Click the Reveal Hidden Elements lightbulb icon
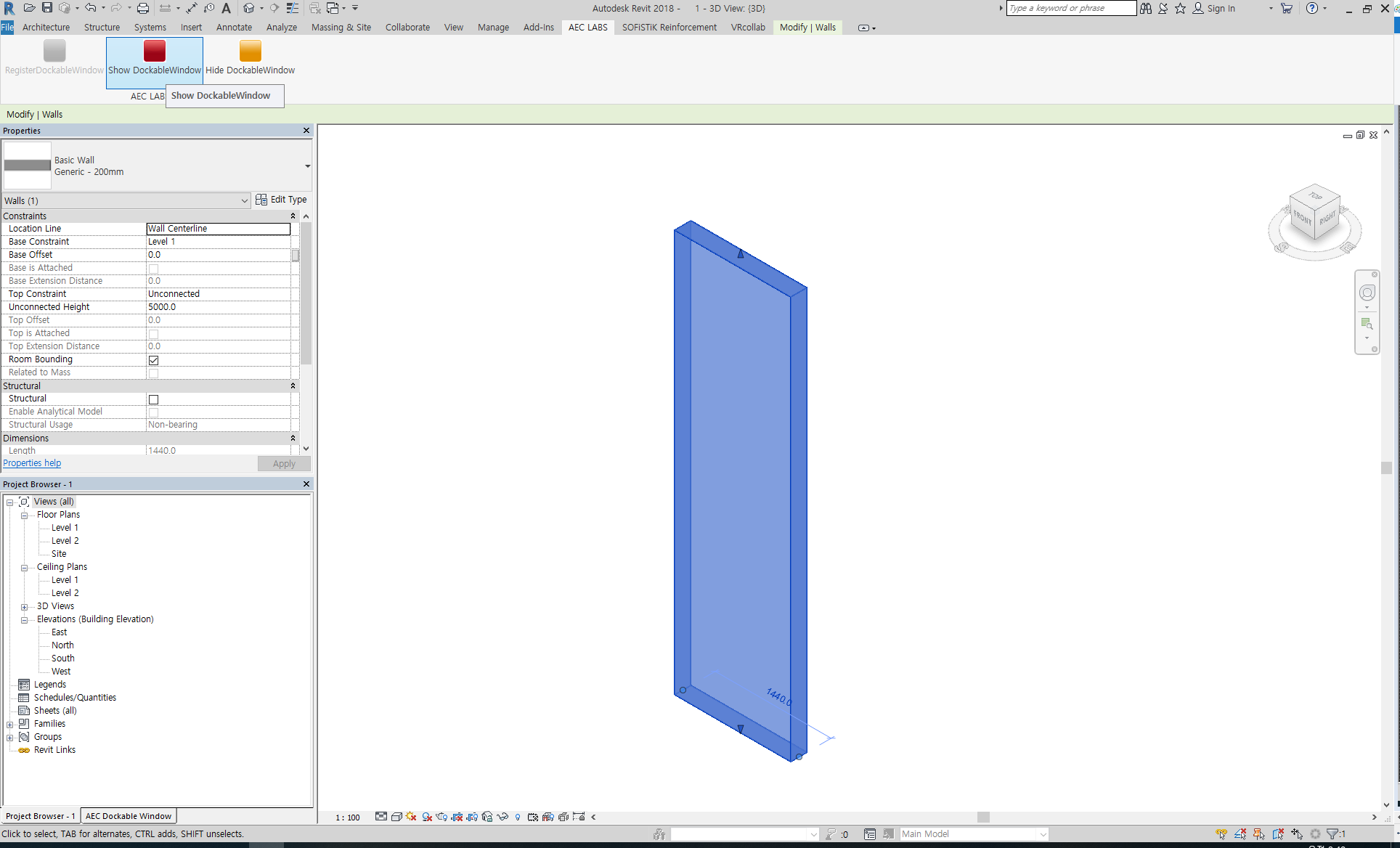This screenshot has height=848, width=1400. coord(518,817)
